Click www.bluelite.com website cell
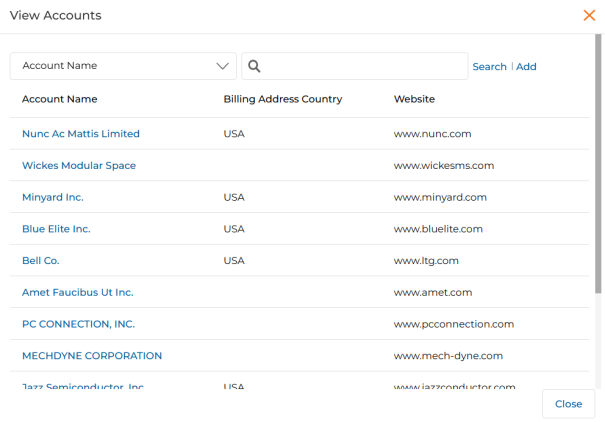 [x=438, y=229]
